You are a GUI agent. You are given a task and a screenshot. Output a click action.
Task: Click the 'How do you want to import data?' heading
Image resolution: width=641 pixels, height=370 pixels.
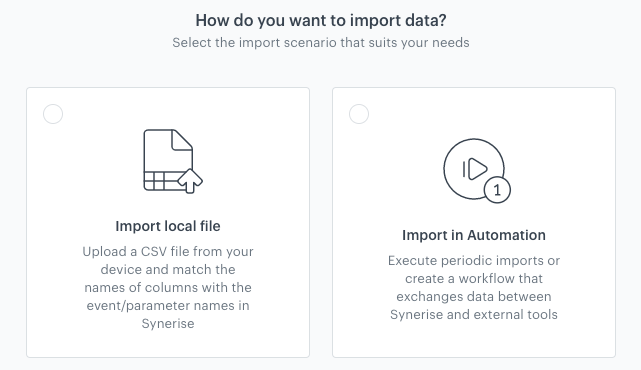pyautogui.click(x=321, y=20)
